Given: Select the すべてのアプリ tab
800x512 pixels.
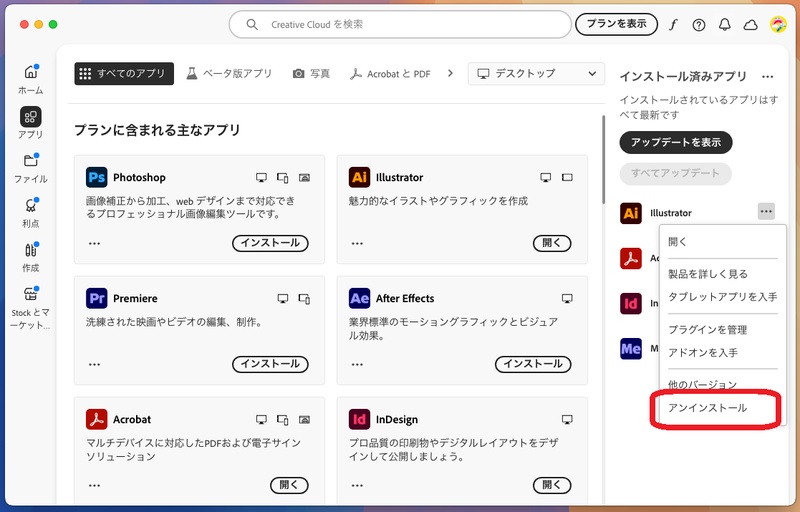Looking at the screenshot, I should point(124,73).
